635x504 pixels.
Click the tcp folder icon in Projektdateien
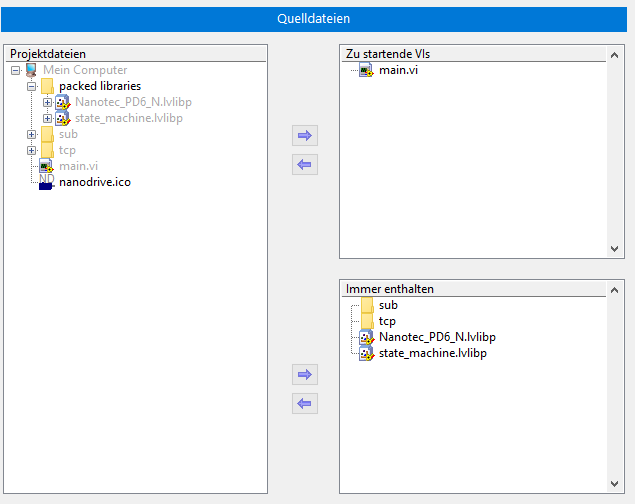[x=47, y=150]
